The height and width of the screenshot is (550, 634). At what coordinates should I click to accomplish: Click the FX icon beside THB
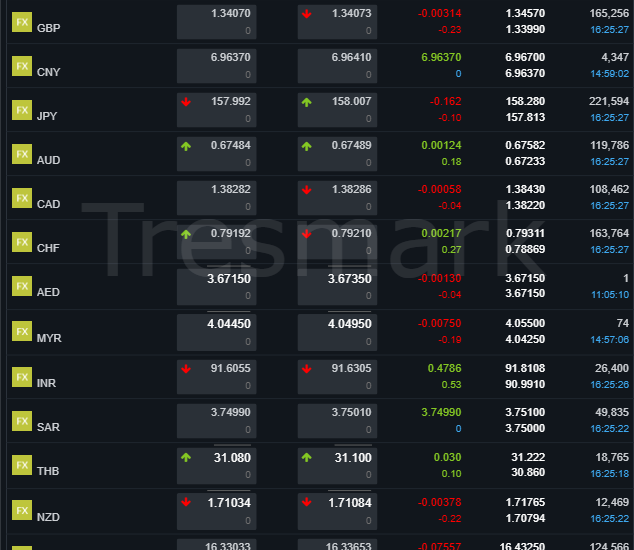tap(22, 465)
